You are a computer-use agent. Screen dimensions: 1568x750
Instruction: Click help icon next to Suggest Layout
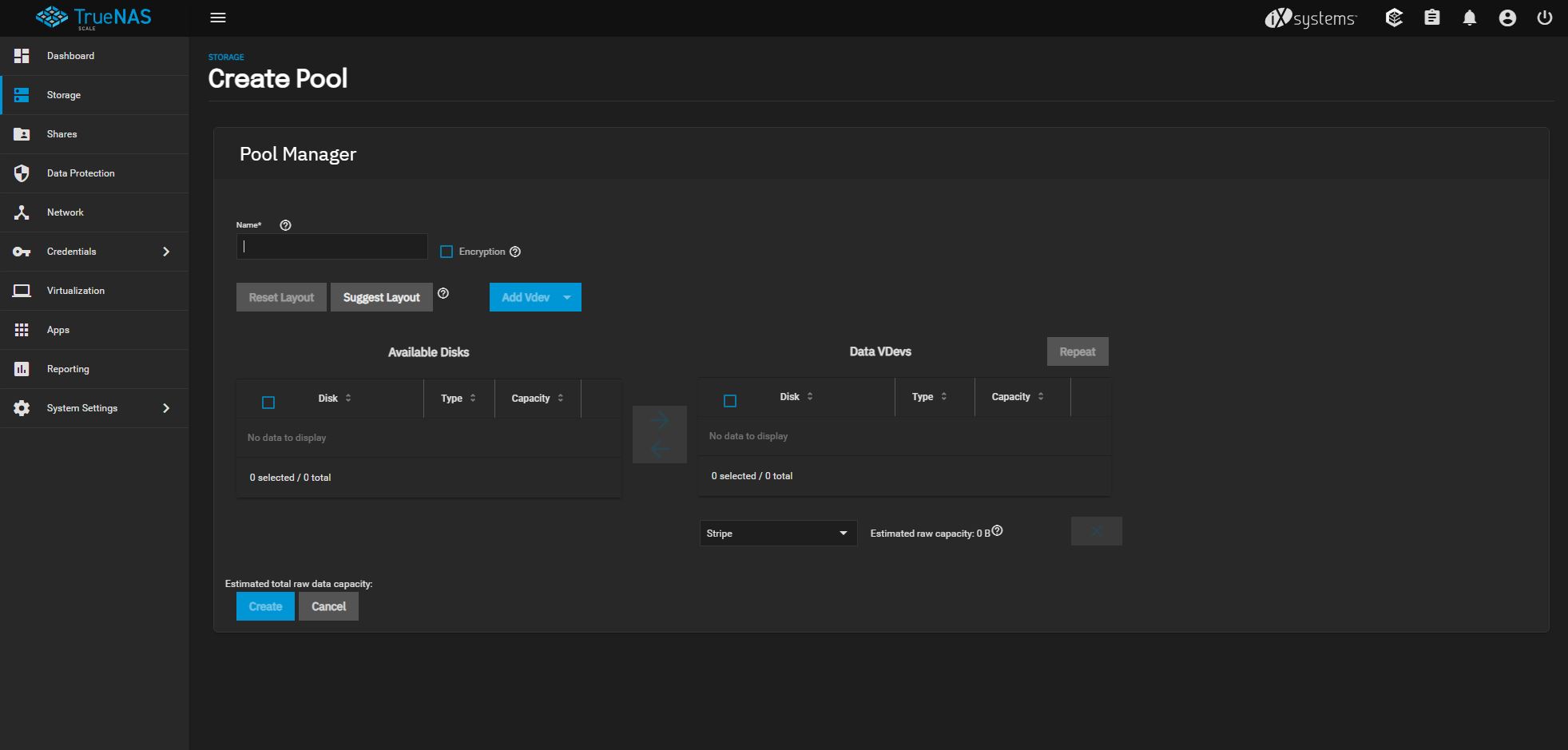(443, 293)
